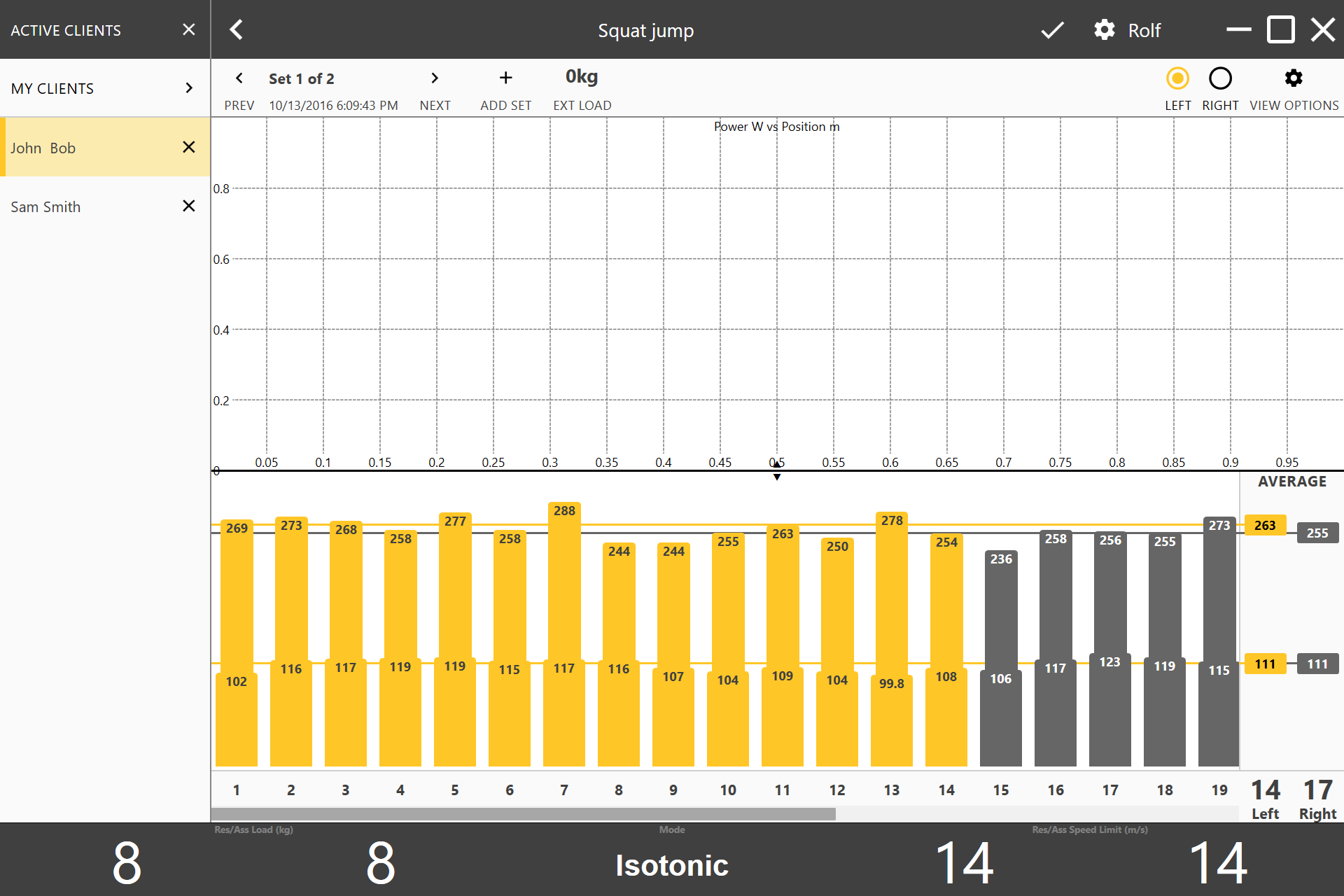Select repetition 19 bar with 273
Viewport: 1344px width, 896px height.
click(1219, 642)
